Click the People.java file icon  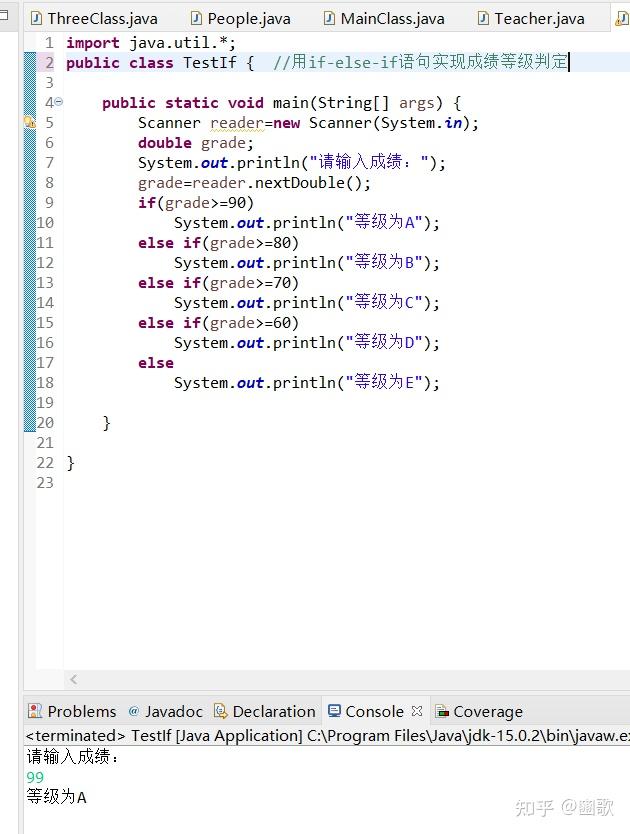[x=196, y=19]
